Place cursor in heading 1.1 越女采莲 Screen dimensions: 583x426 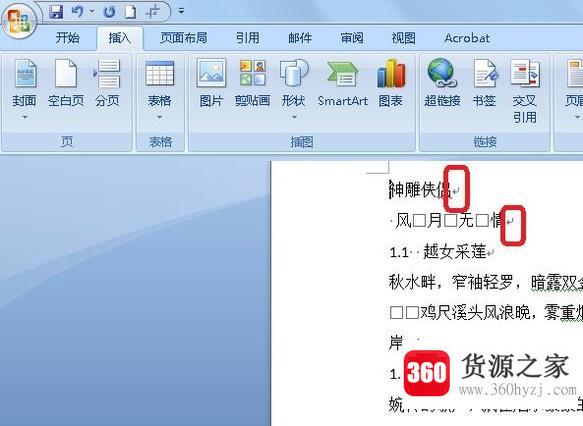[438, 252]
